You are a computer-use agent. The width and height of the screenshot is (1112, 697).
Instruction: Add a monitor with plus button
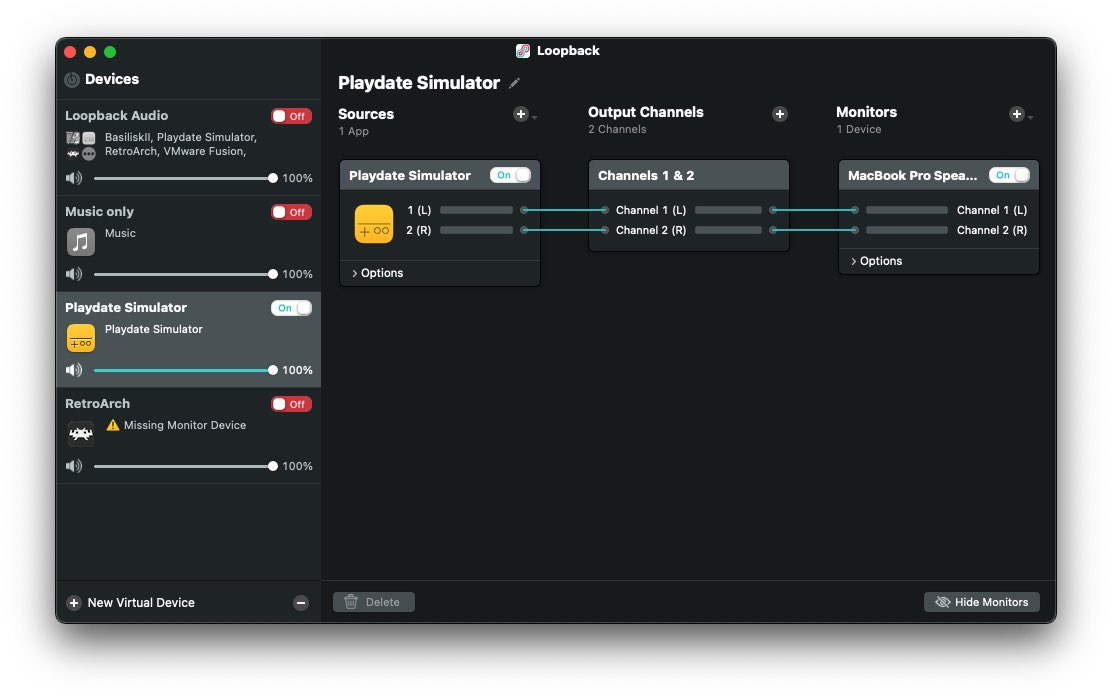click(x=1016, y=114)
